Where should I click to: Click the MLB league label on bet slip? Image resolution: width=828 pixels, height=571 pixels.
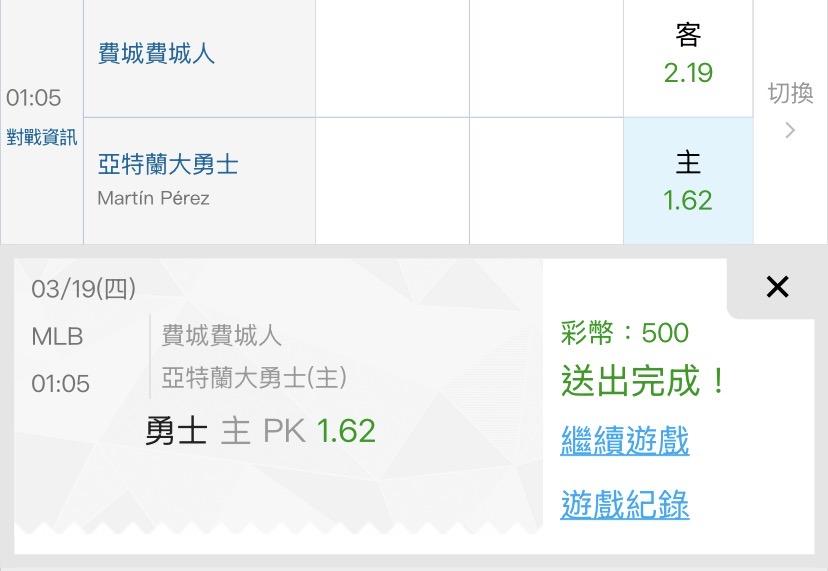(x=57, y=336)
